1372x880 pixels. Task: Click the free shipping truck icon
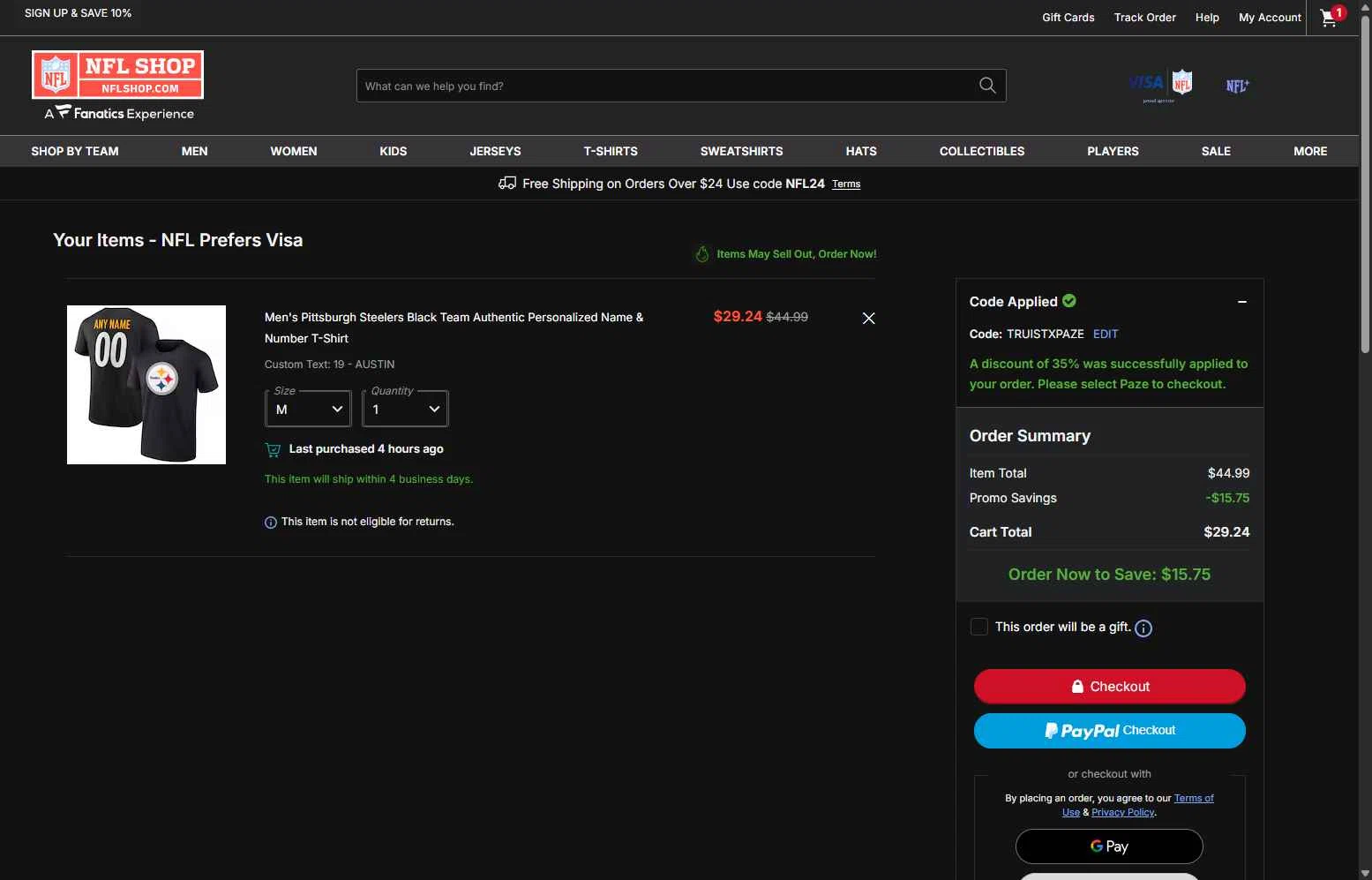point(507,184)
